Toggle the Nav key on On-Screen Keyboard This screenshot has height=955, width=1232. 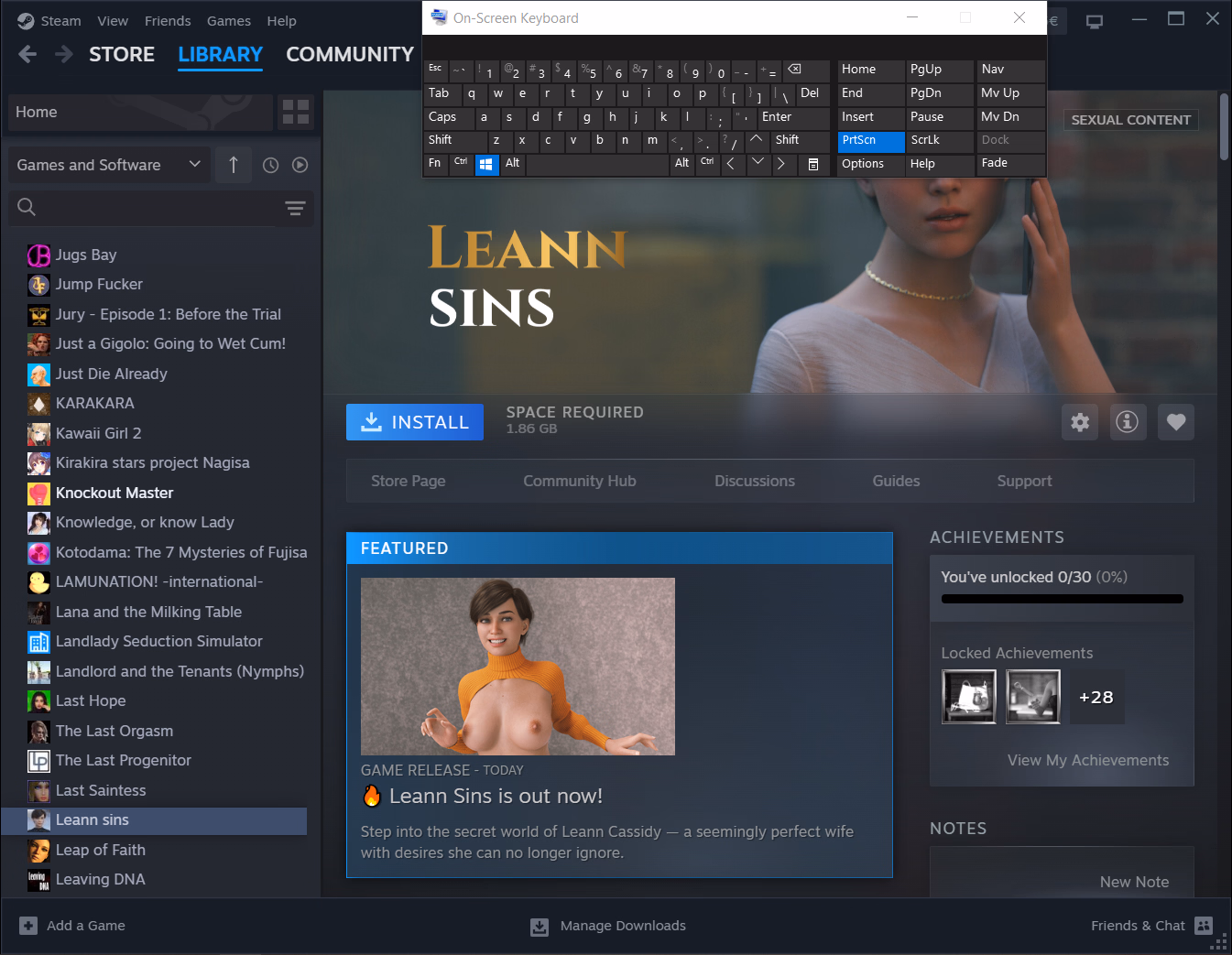1010,70
